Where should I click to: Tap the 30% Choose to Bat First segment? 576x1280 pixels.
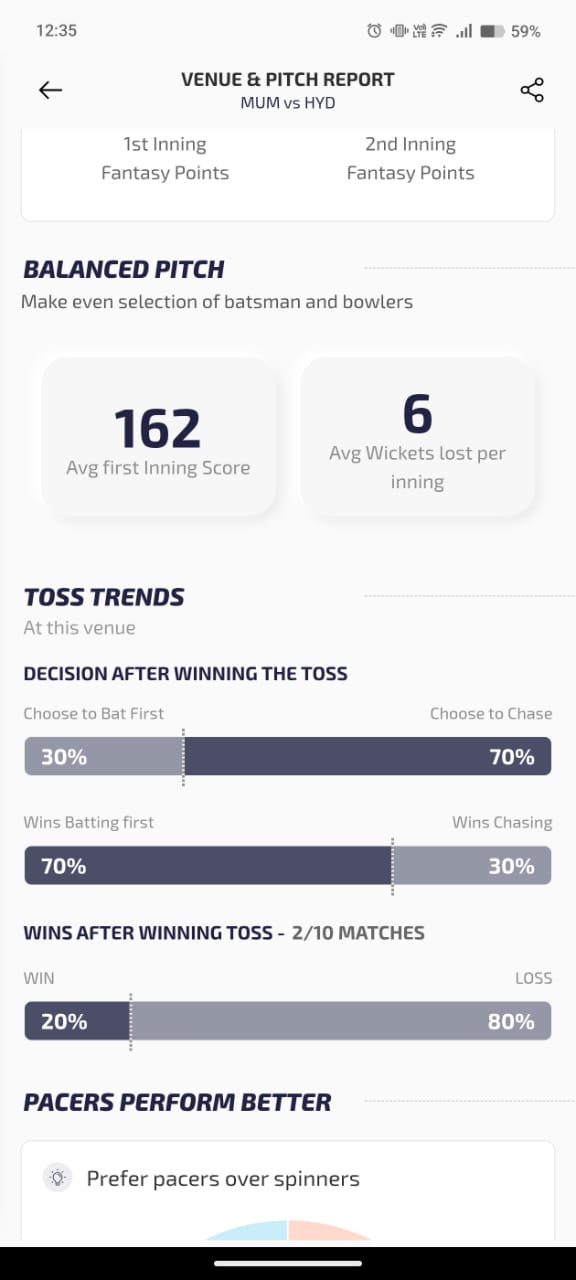pyautogui.click(x=104, y=757)
